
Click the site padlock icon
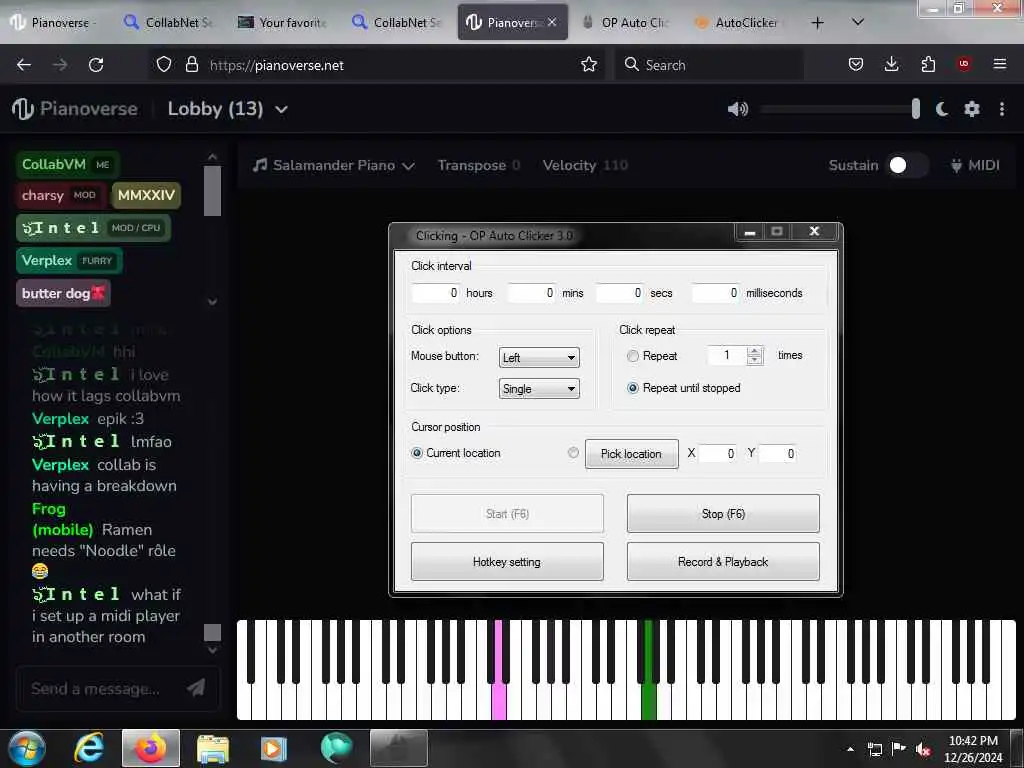[191, 64]
